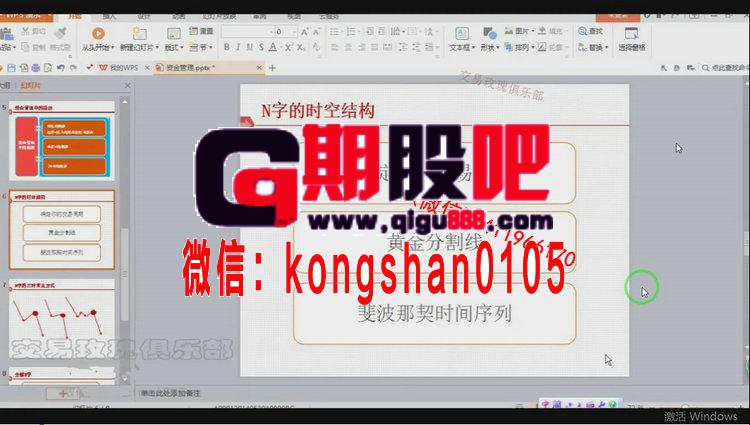
Task: Click the Cut (剪切) scissors icon
Action: coord(25,32)
